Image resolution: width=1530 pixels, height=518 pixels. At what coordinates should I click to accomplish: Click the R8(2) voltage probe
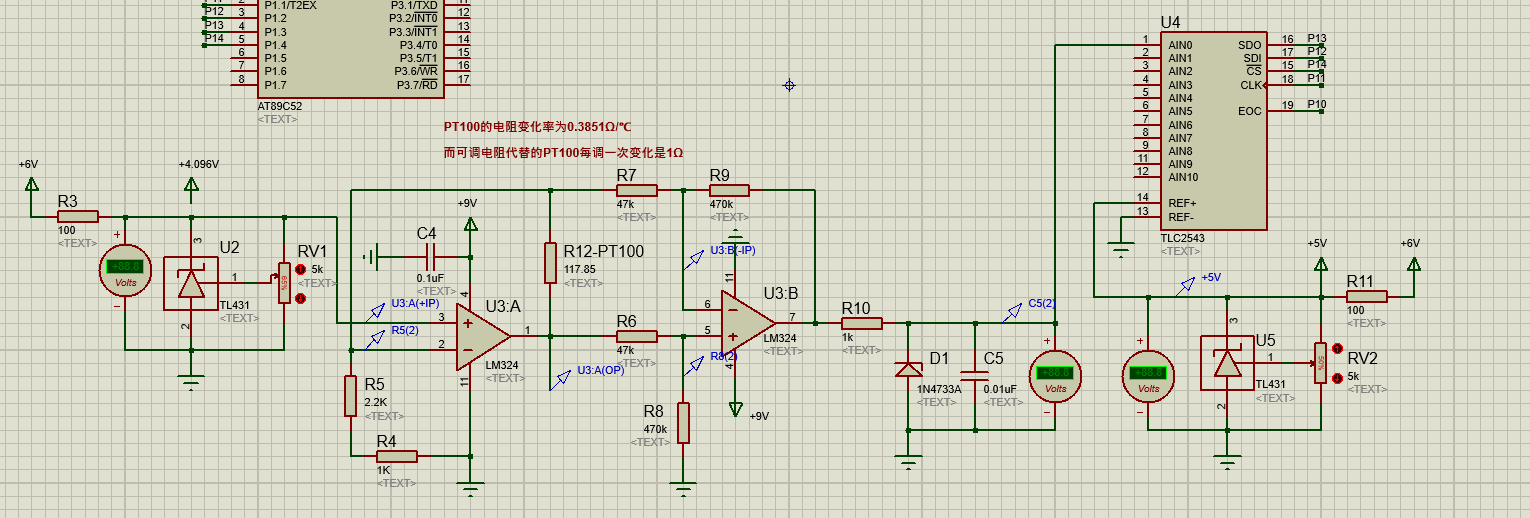pyautogui.click(x=694, y=365)
